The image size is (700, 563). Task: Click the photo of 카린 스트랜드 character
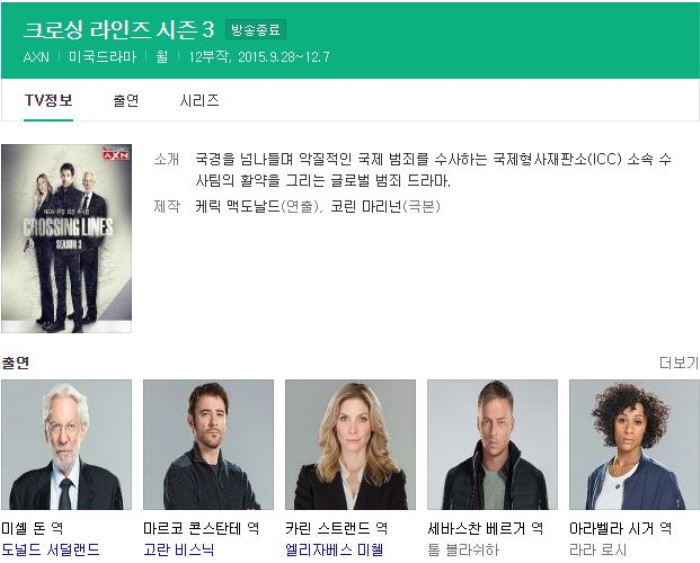coord(350,445)
